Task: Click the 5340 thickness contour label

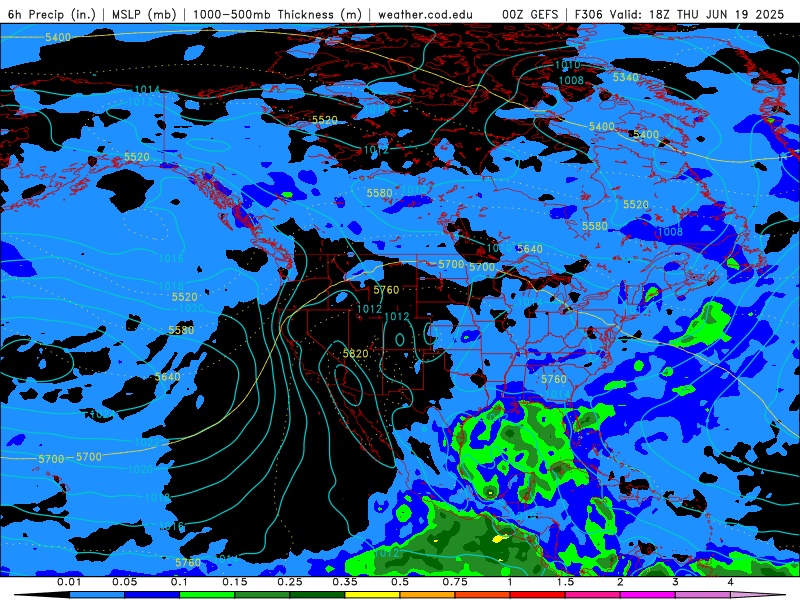Action: pos(626,77)
